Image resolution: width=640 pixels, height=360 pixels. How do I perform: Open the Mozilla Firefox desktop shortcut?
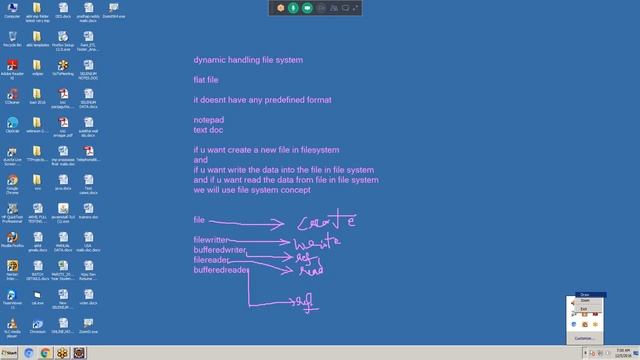[12, 240]
